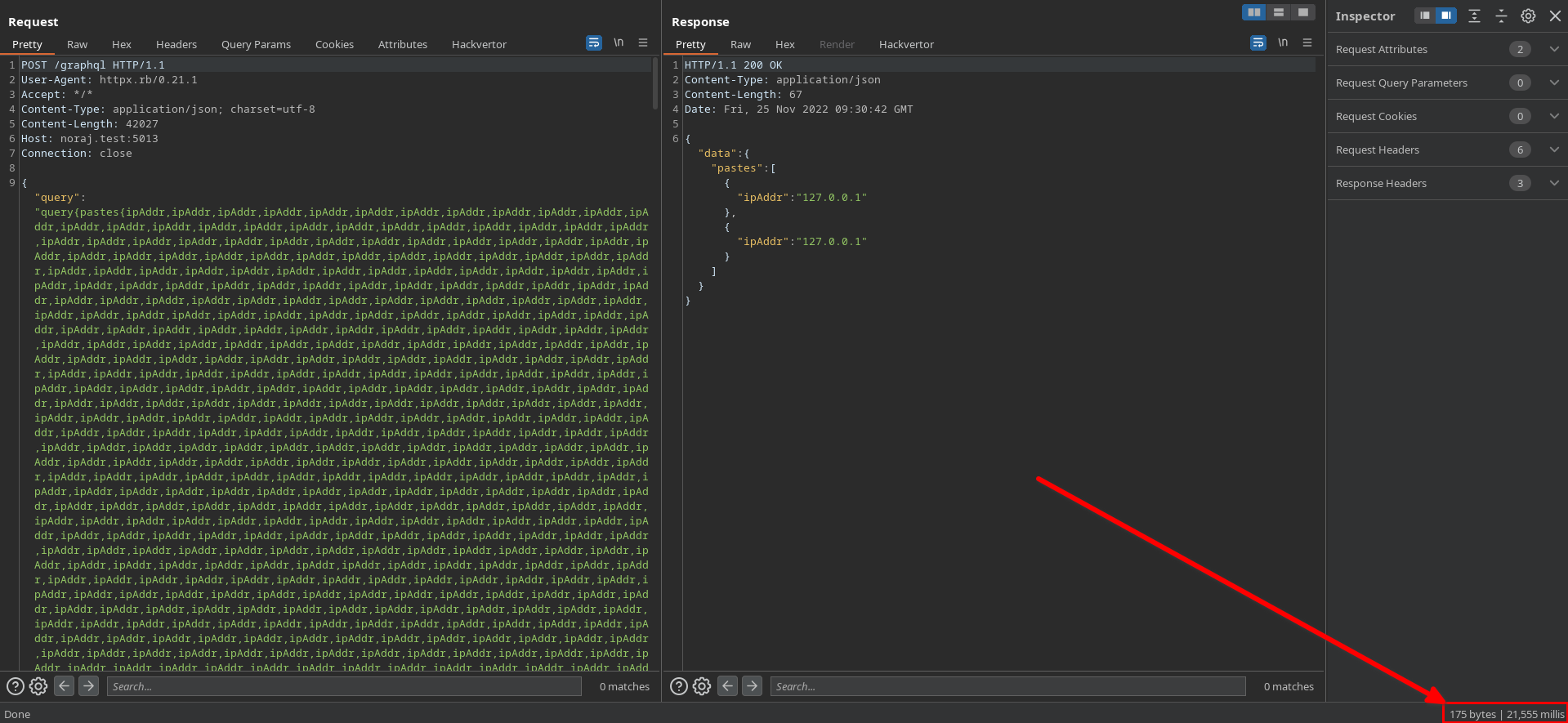
Task: Toggle non-printable characters (\n) in Response pane
Action: pos(1283,42)
